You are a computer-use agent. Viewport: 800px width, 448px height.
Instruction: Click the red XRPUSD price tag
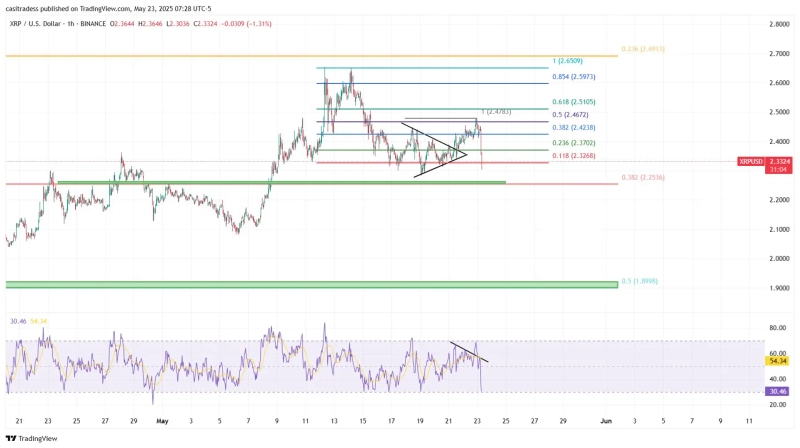point(752,161)
